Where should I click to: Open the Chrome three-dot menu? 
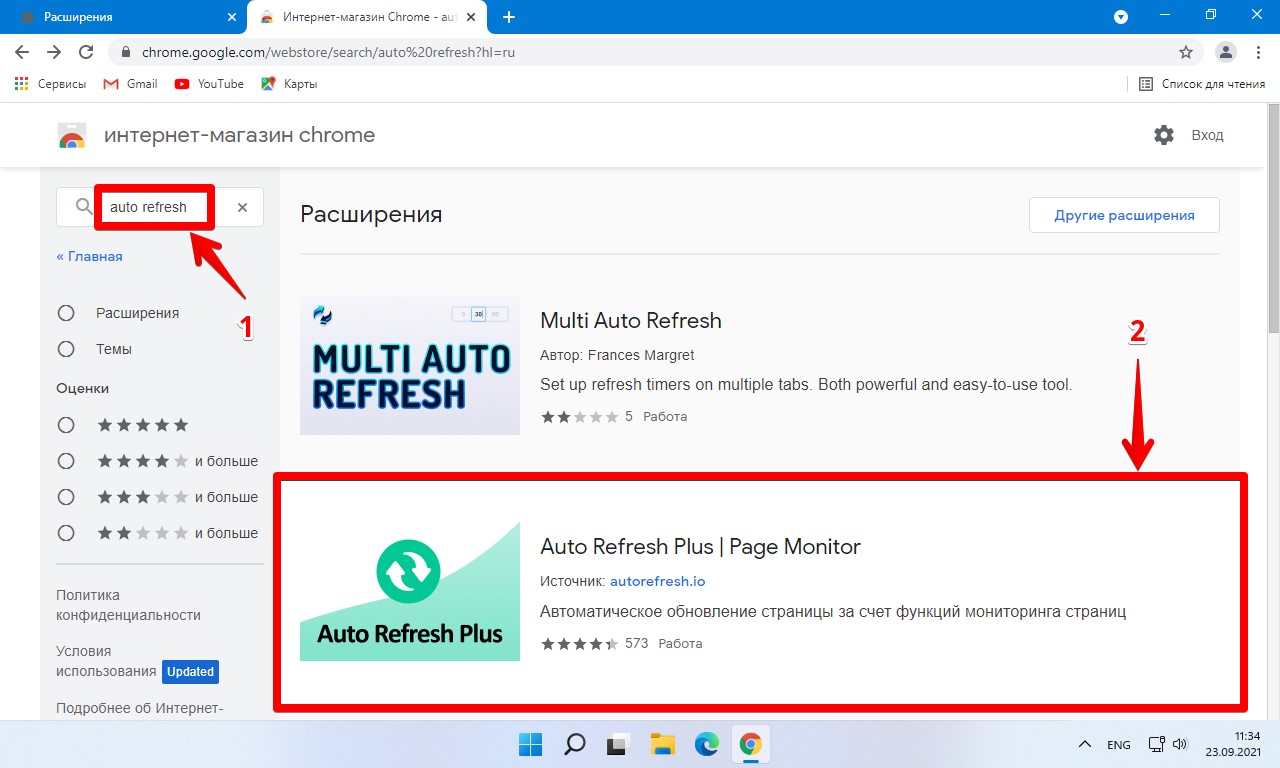(x=1259, y=52)
